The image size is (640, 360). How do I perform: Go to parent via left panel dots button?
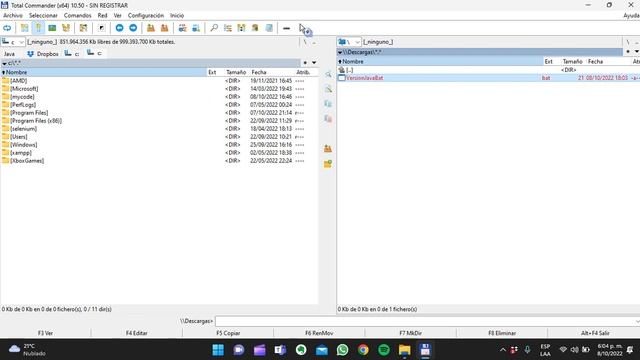[x=314, y=42]
